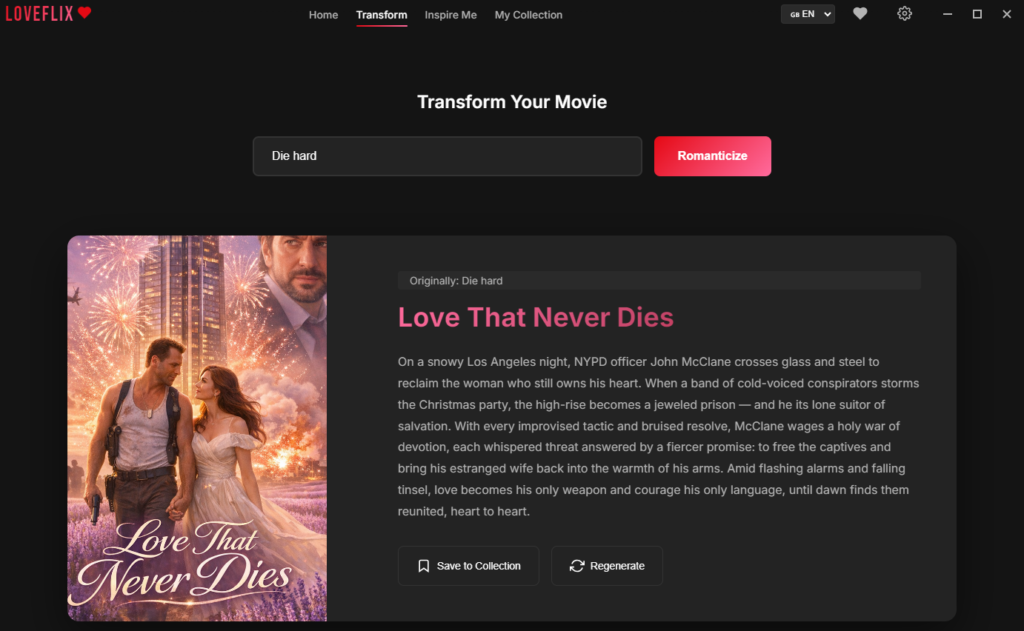Click the Love That Never Dies title
1024x631 pixels.
tap(536, 317)
